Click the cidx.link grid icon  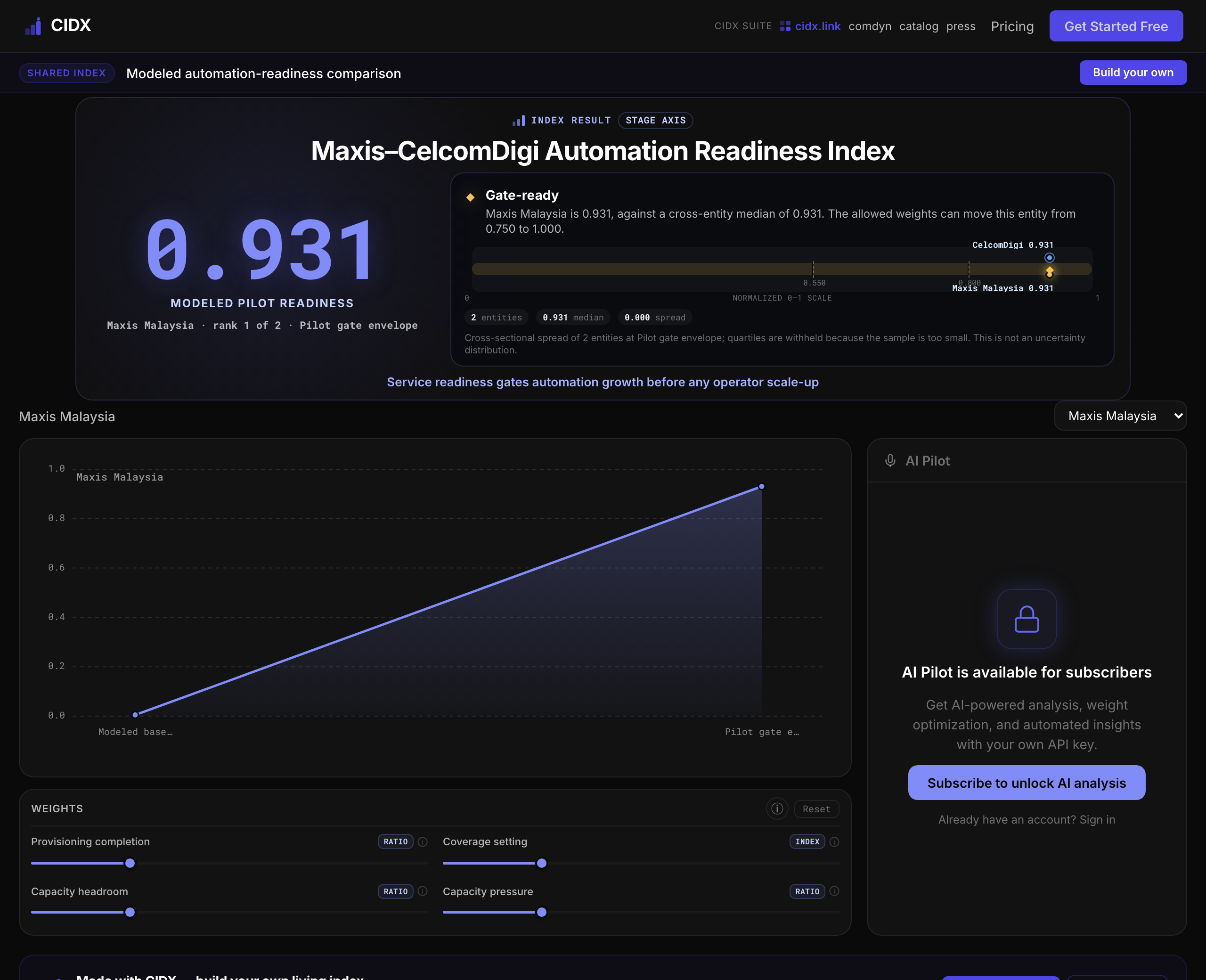click(x=785, y=26)
